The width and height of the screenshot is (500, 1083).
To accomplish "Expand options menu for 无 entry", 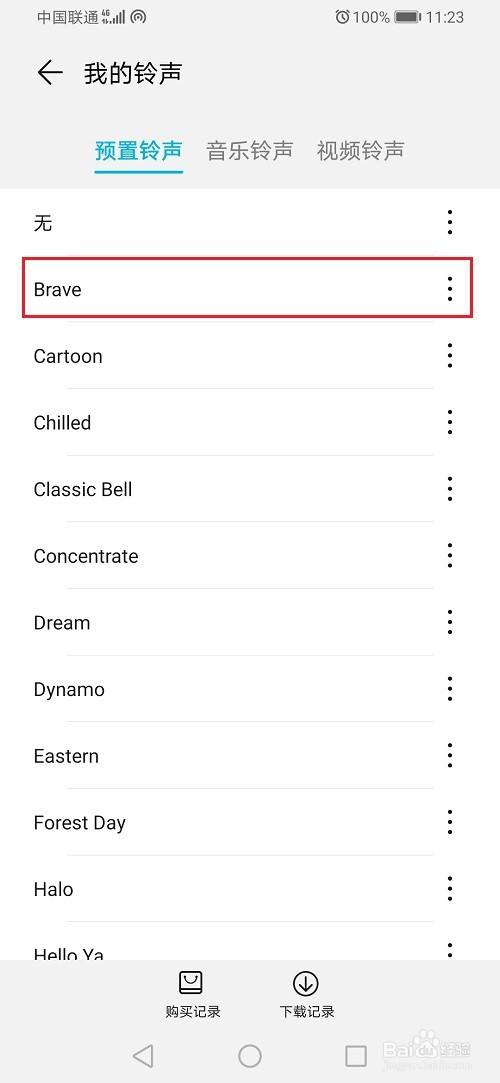I will click(450, 222).
